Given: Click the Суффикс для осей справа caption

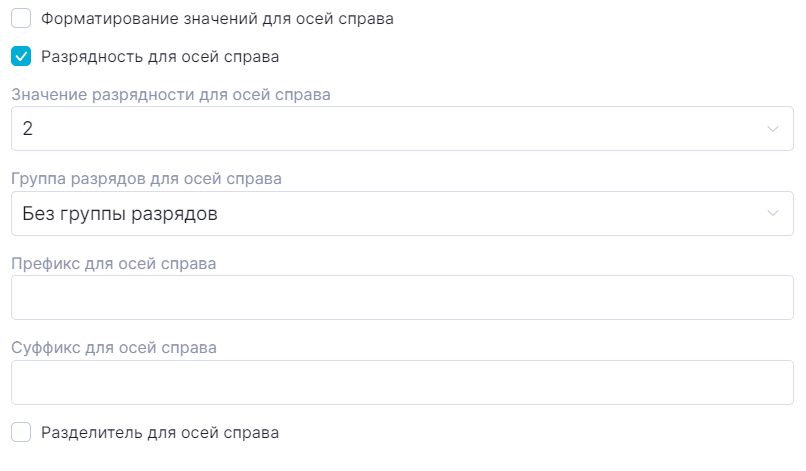Looking at the screenshot, I should (x=114, y=347).
